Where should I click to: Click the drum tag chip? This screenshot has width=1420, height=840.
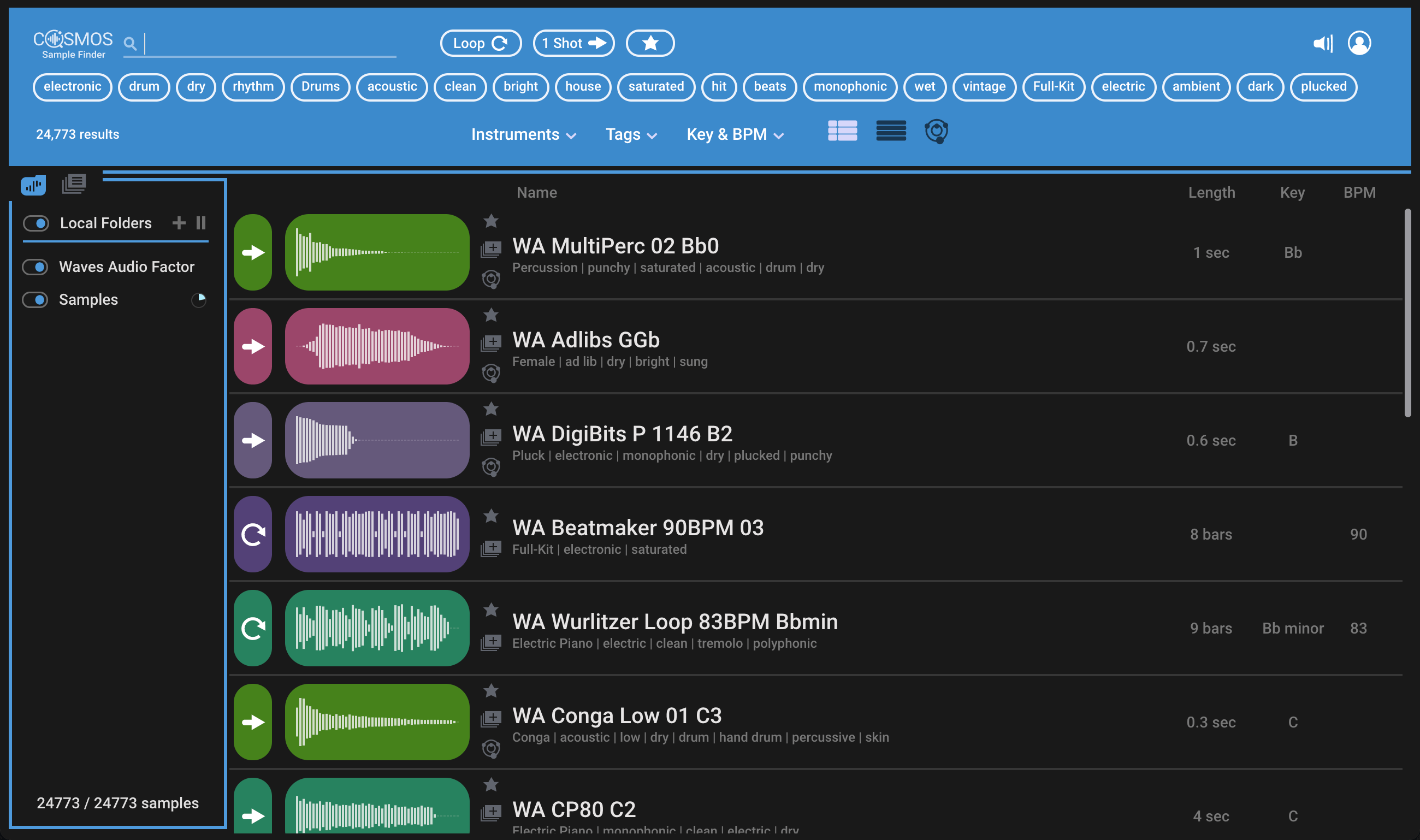[144, 87]
